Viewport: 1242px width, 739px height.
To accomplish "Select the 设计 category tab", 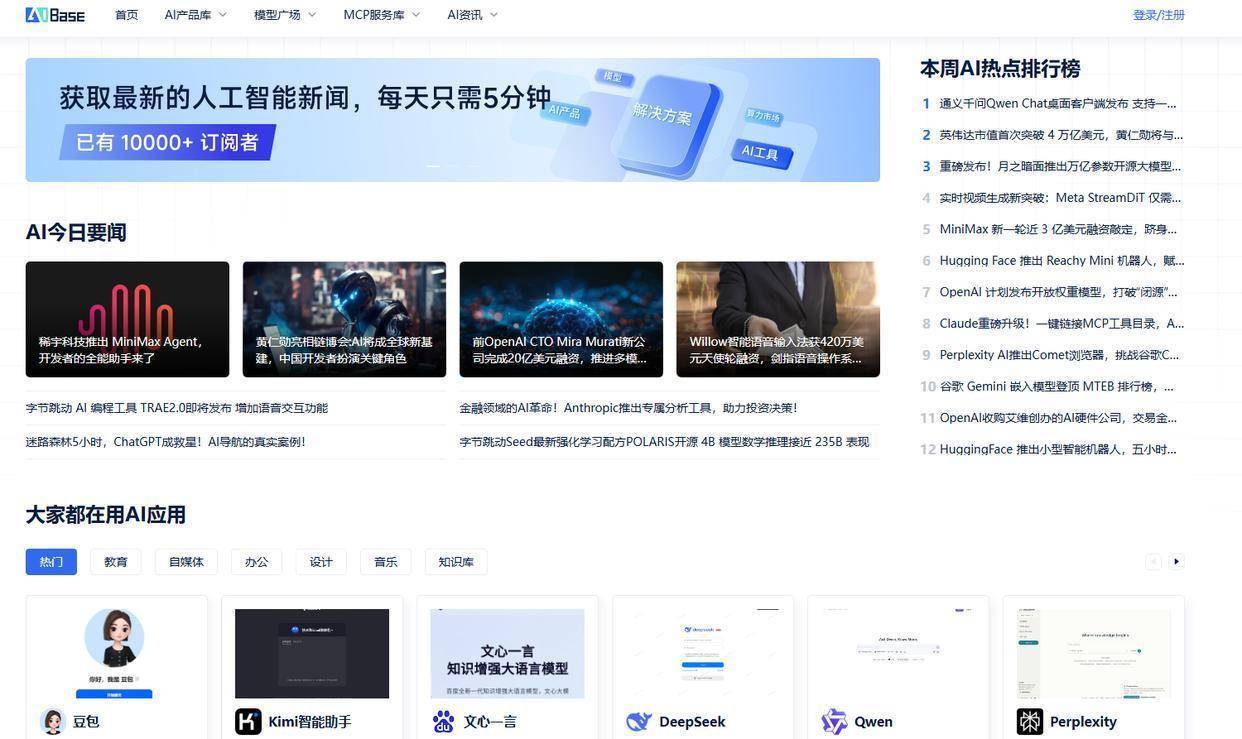I will pyautogui.click(x=321, y=562).
